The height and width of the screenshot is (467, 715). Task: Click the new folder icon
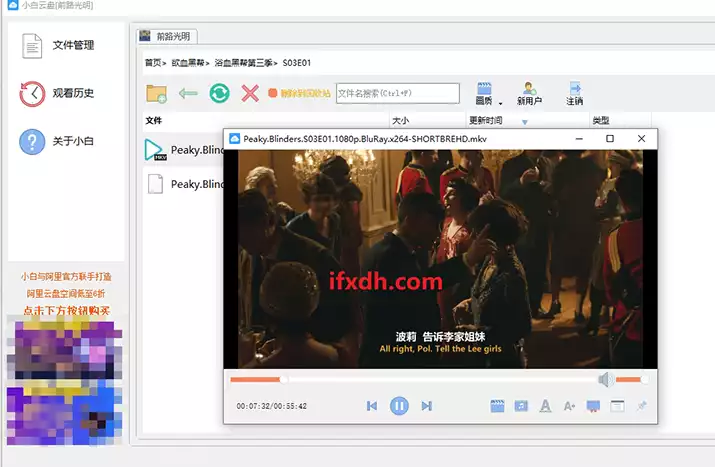156,93
